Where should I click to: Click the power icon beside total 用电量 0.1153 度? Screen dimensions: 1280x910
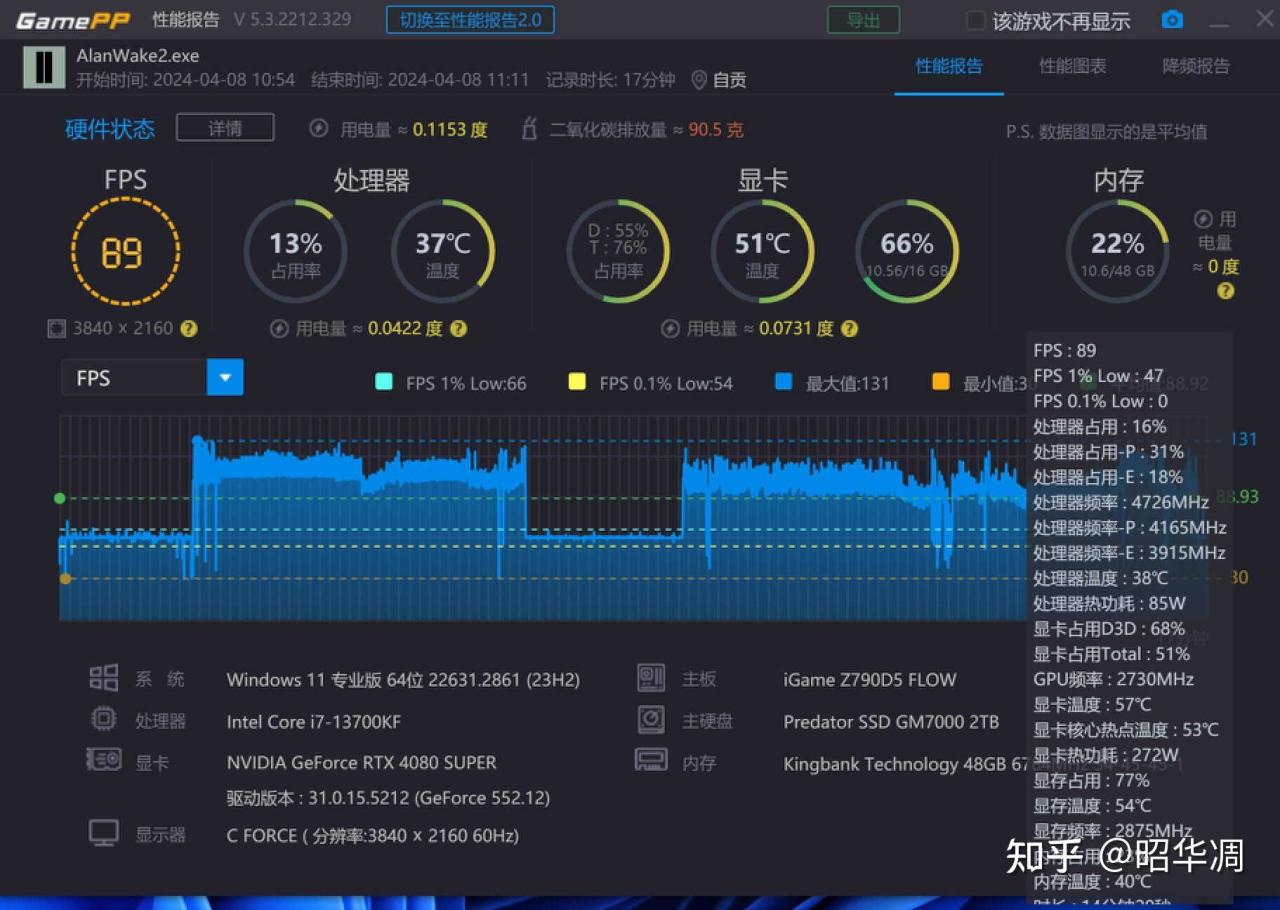[x=319, y=129]
